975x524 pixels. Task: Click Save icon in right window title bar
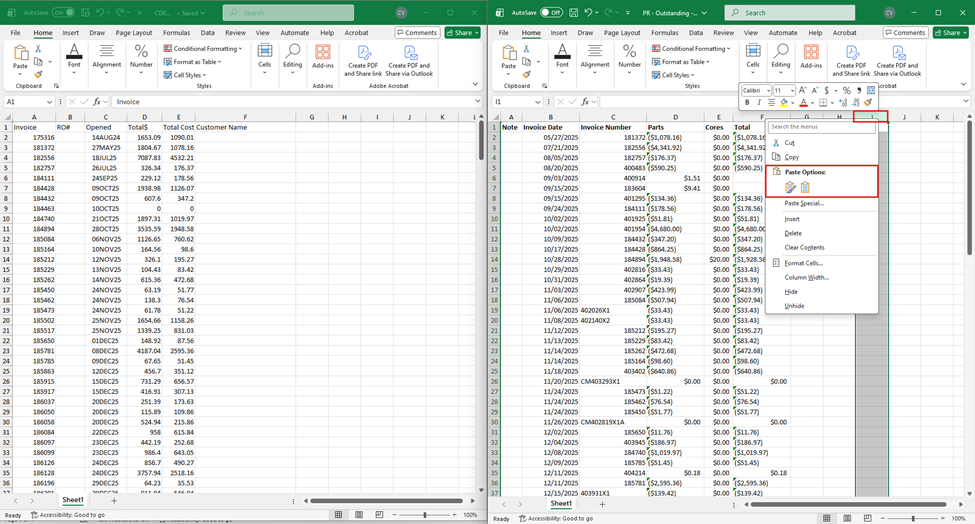point(573,12)
